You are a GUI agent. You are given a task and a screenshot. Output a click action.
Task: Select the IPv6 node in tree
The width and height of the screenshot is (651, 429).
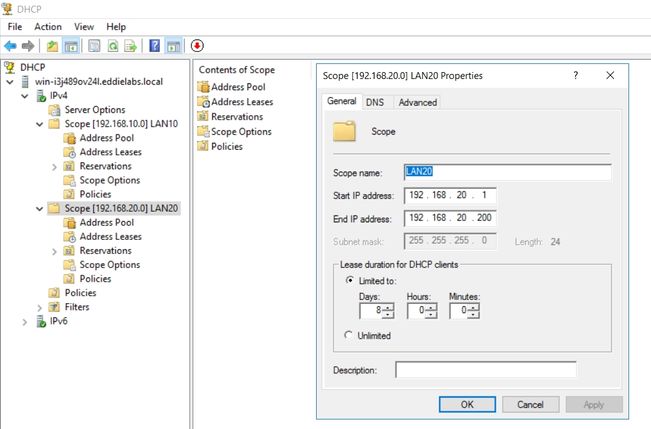coord(59,321)
